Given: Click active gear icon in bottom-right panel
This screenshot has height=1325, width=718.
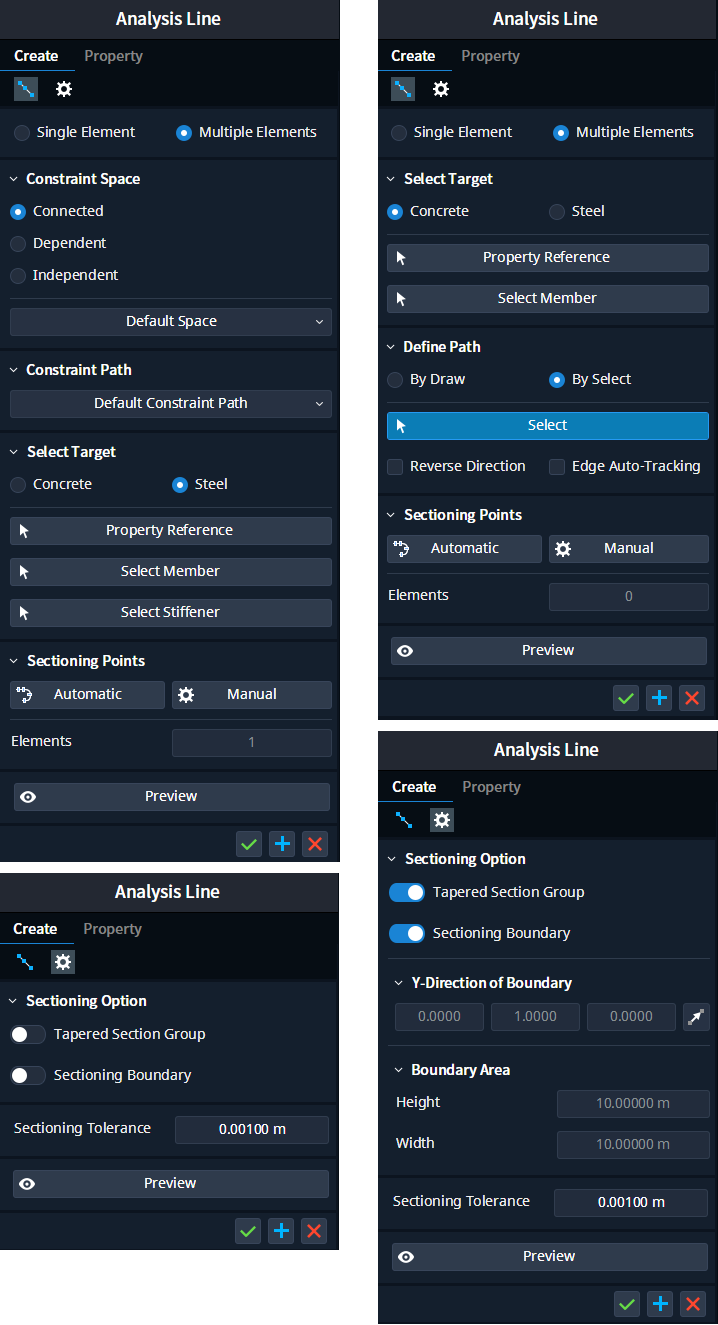Looking at the screenshot, I should pos(442,820).
